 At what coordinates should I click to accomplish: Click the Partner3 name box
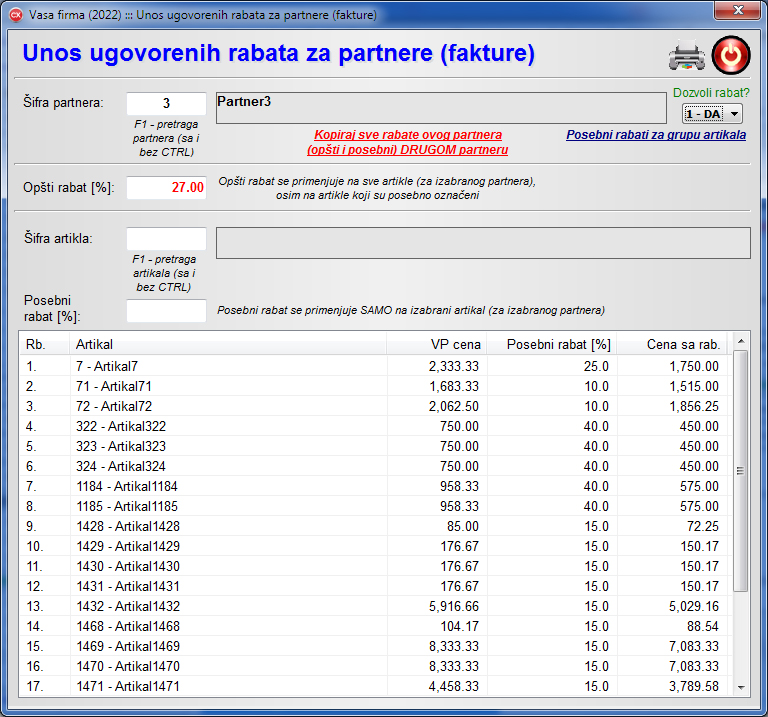tap(441, 108)
